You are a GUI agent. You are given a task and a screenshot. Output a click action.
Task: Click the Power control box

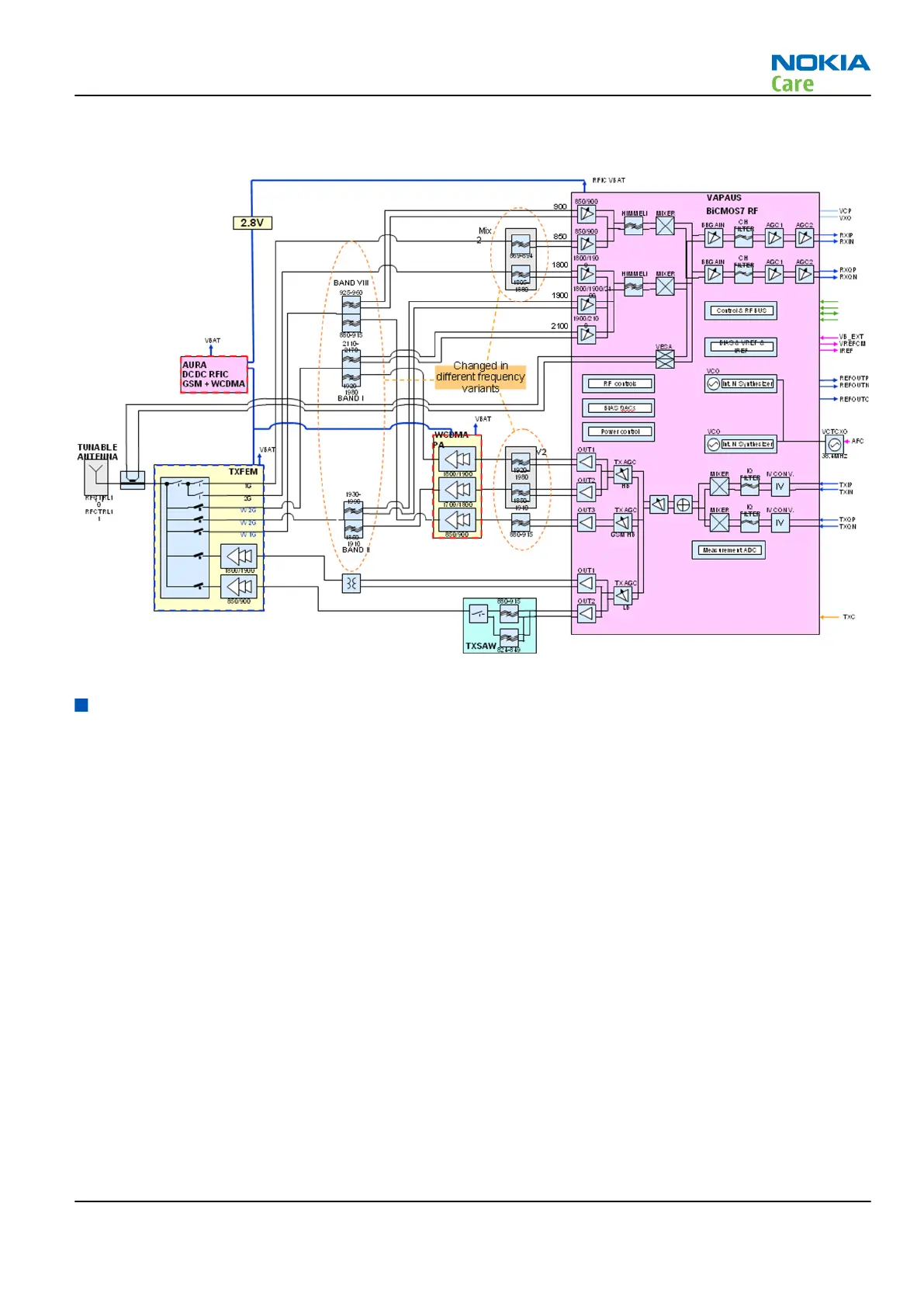coord(618,432)
